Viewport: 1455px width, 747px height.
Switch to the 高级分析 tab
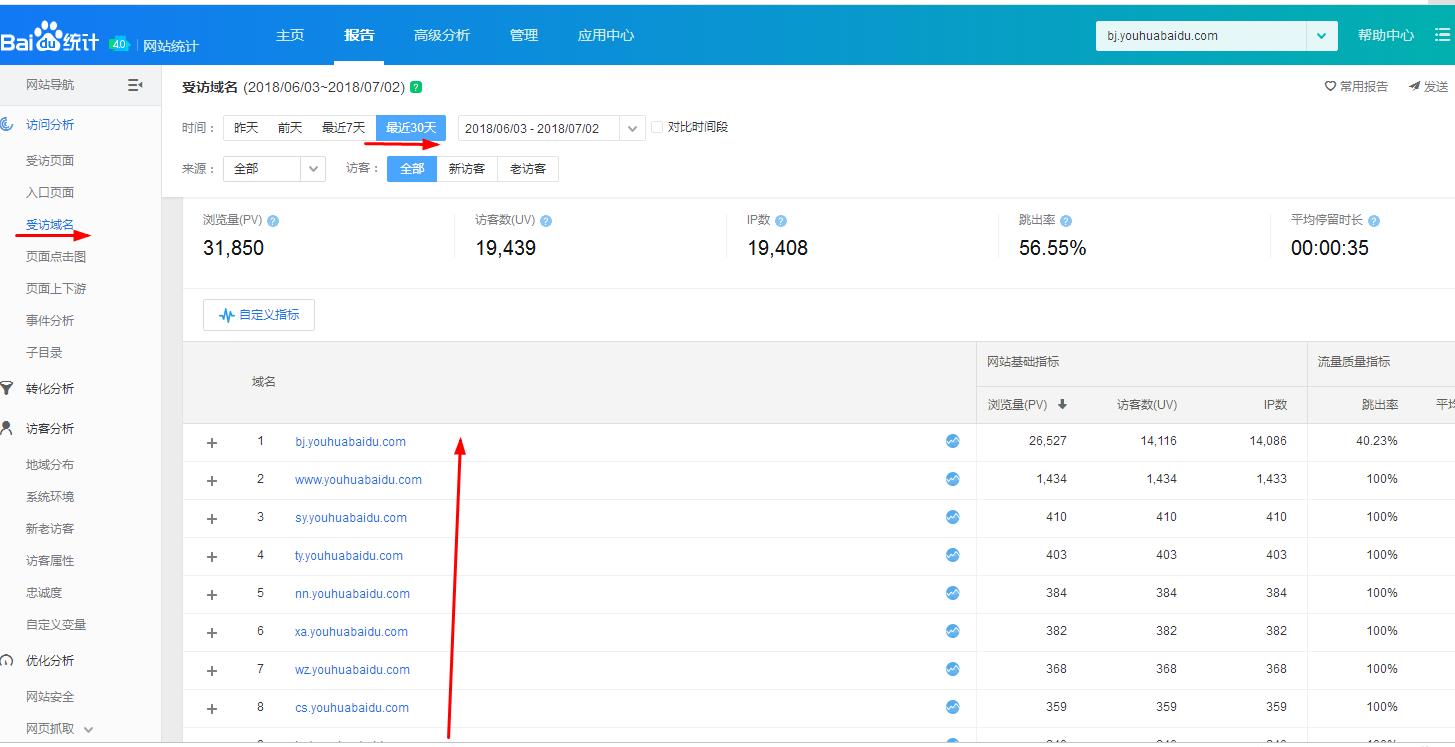[x=441, y=35]
